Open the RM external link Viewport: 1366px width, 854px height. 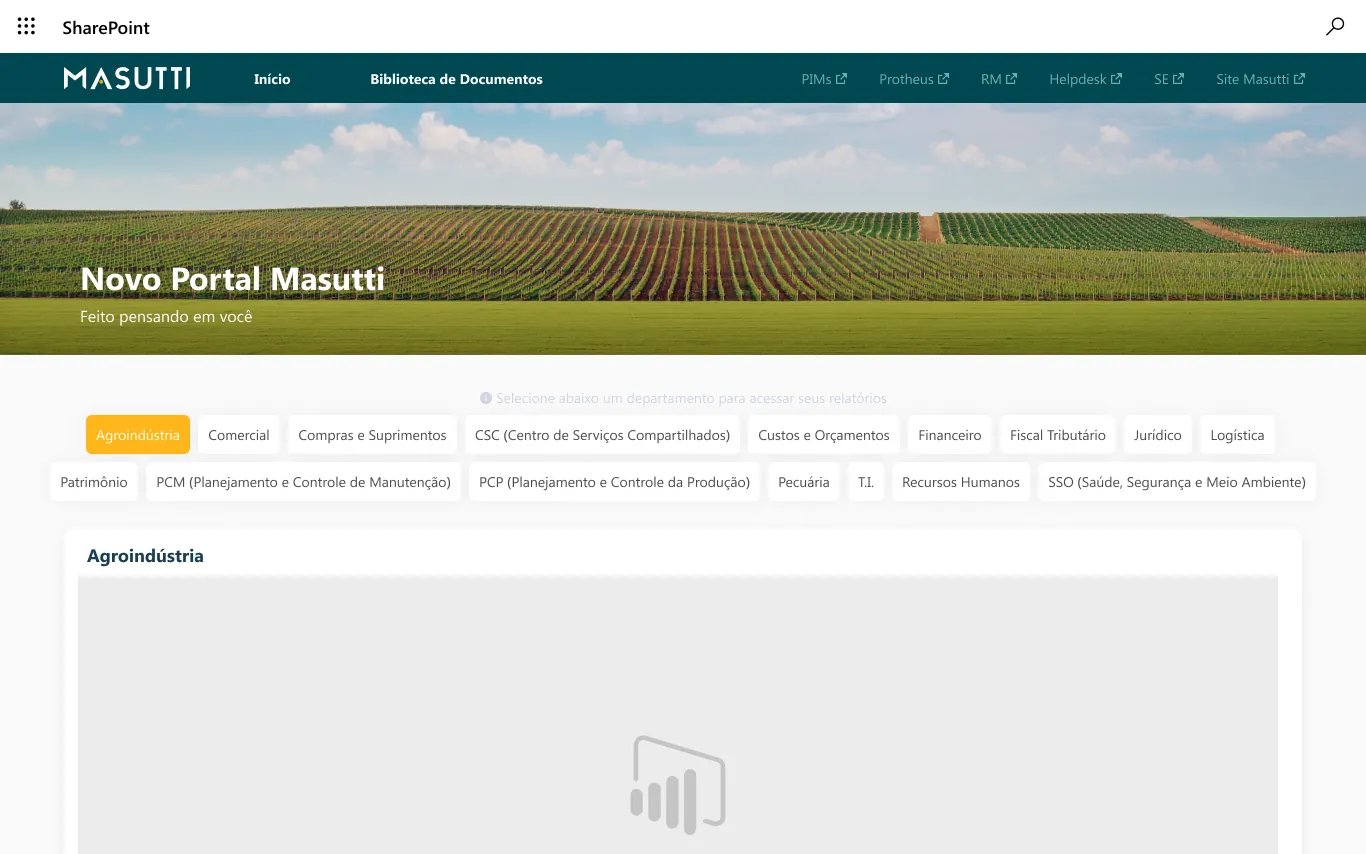click(999, 79)
